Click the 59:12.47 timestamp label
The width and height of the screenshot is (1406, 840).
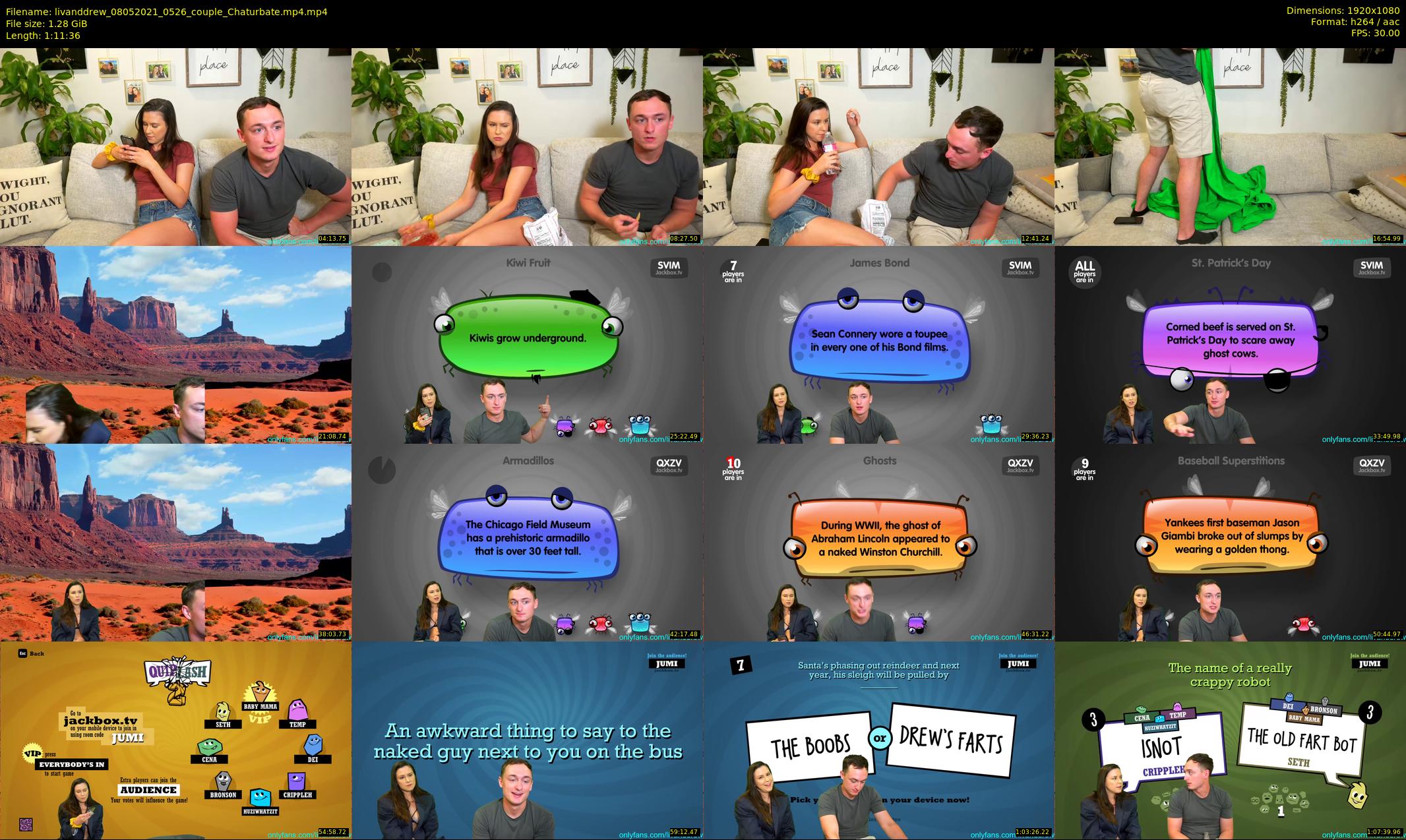click(684, 832)
